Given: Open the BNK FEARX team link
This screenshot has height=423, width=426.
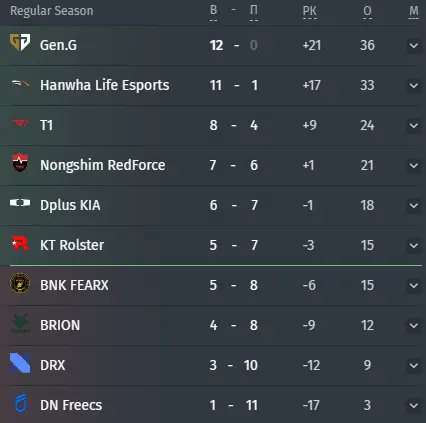Looking at the screenshot, I should coord(74,285).
